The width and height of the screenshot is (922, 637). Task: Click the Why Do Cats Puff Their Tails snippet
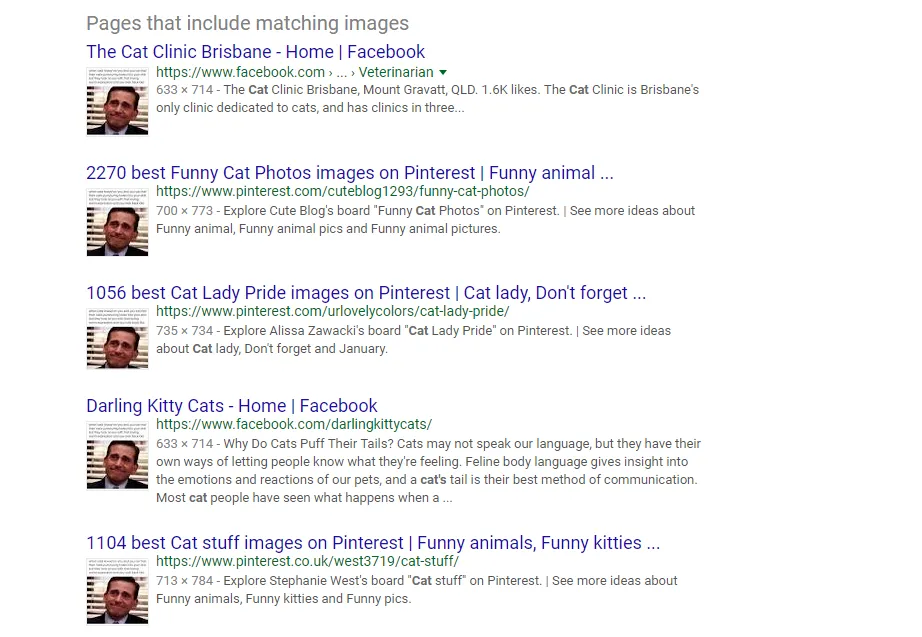pos(428,471)
